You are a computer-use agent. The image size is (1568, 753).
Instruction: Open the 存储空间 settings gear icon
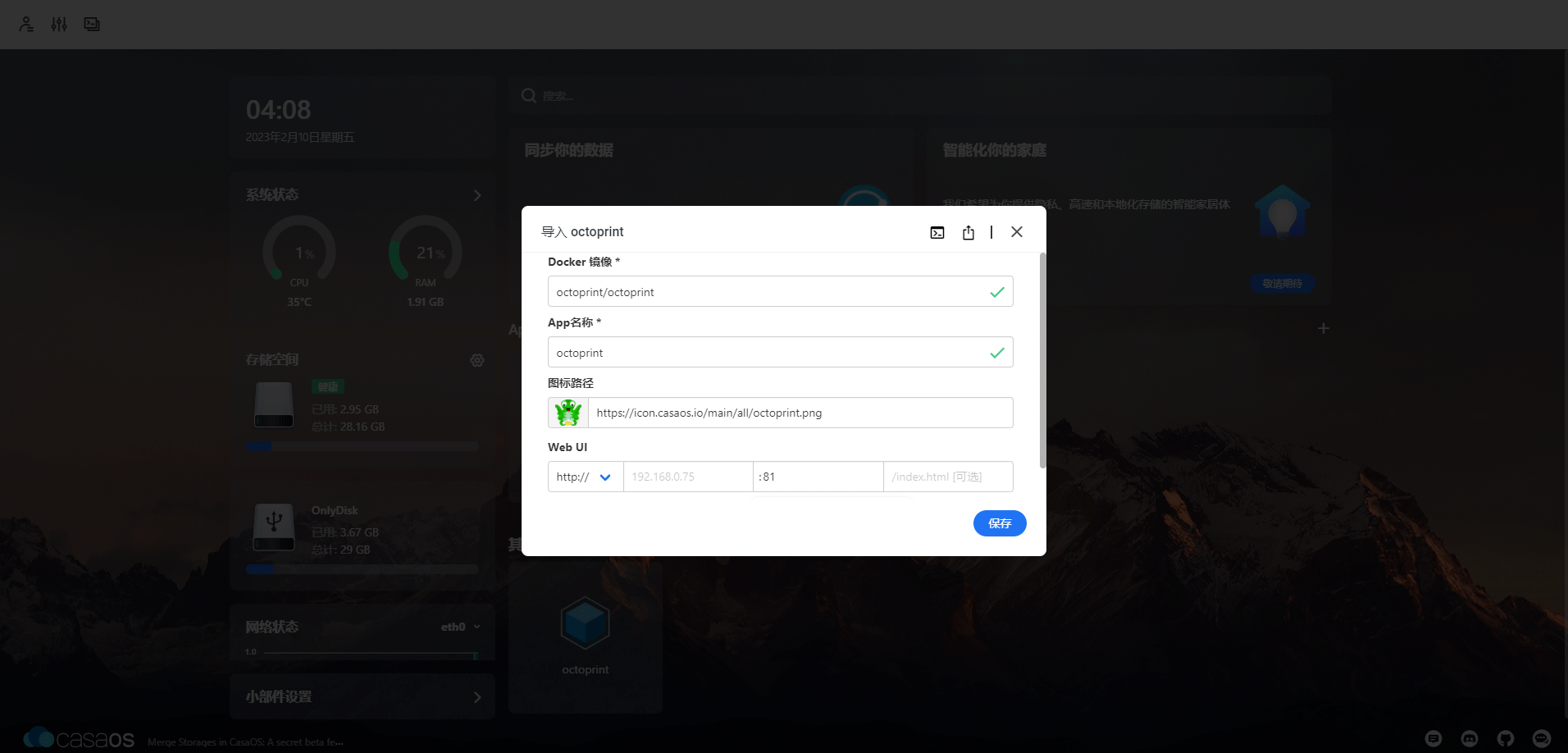[477, 360]
